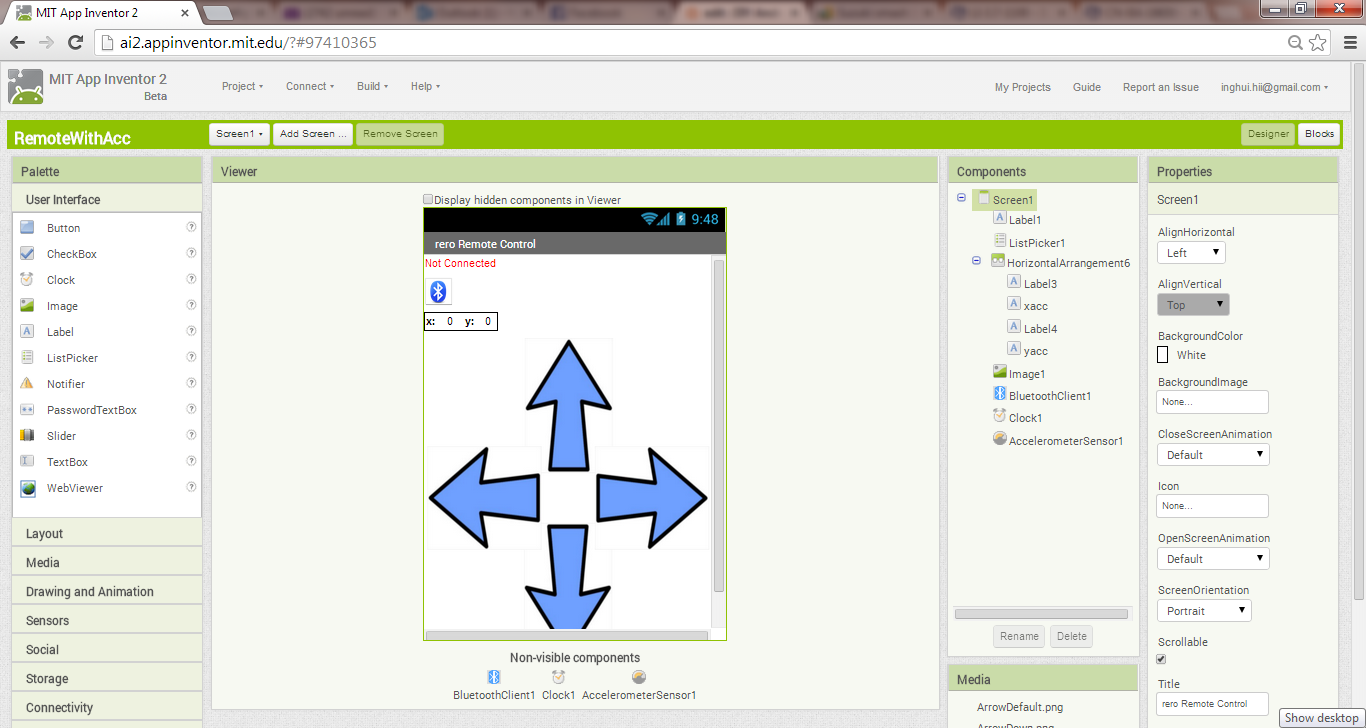Open the Report an Issue link

point(1161,87)
